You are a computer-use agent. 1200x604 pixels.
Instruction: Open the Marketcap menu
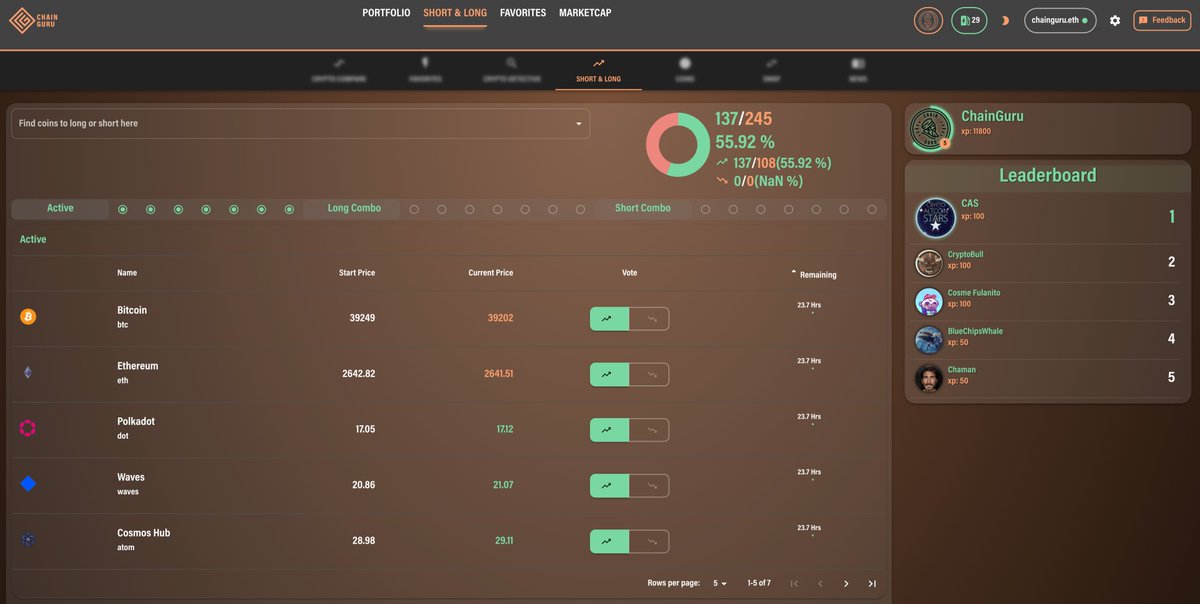[585, 13]
